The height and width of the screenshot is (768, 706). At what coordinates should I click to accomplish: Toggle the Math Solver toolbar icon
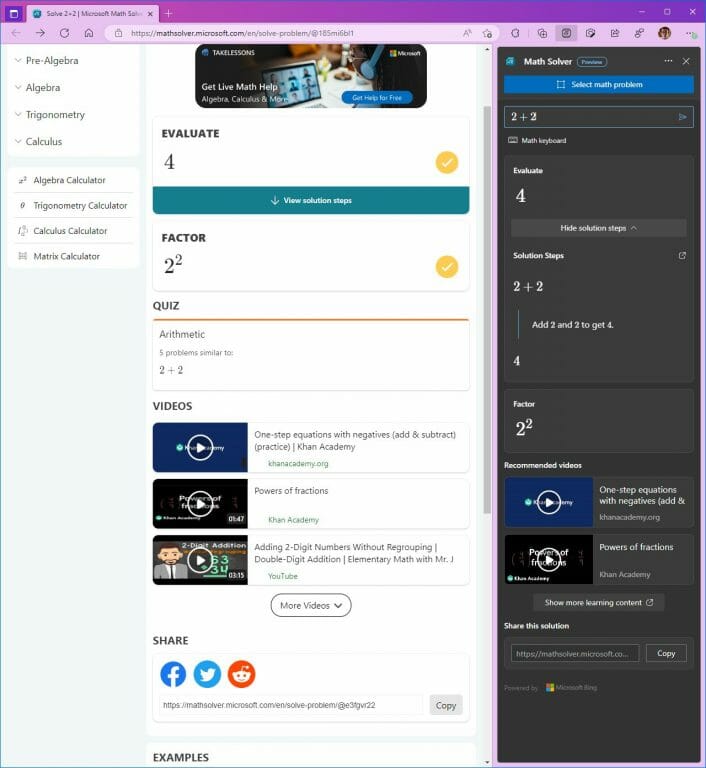coord(566,33)
